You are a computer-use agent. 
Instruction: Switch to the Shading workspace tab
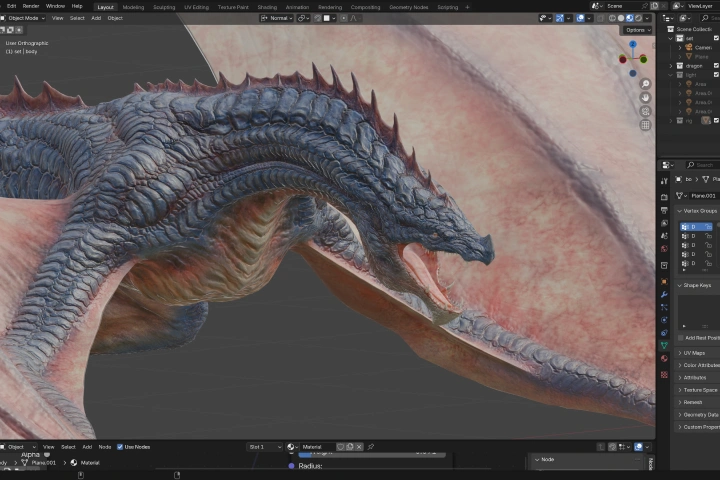click(x=267, y=7)
